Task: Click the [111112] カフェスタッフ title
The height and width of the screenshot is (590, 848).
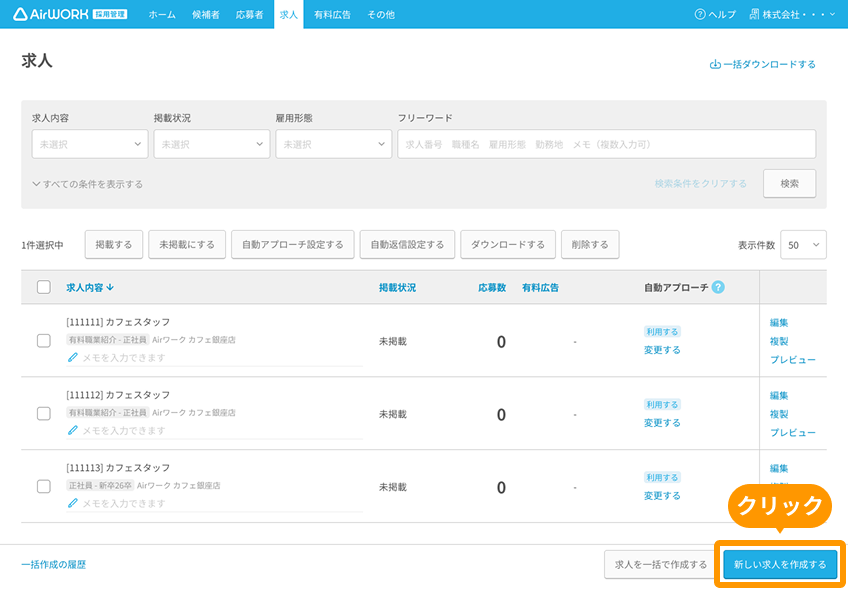Action: [118, 395]
